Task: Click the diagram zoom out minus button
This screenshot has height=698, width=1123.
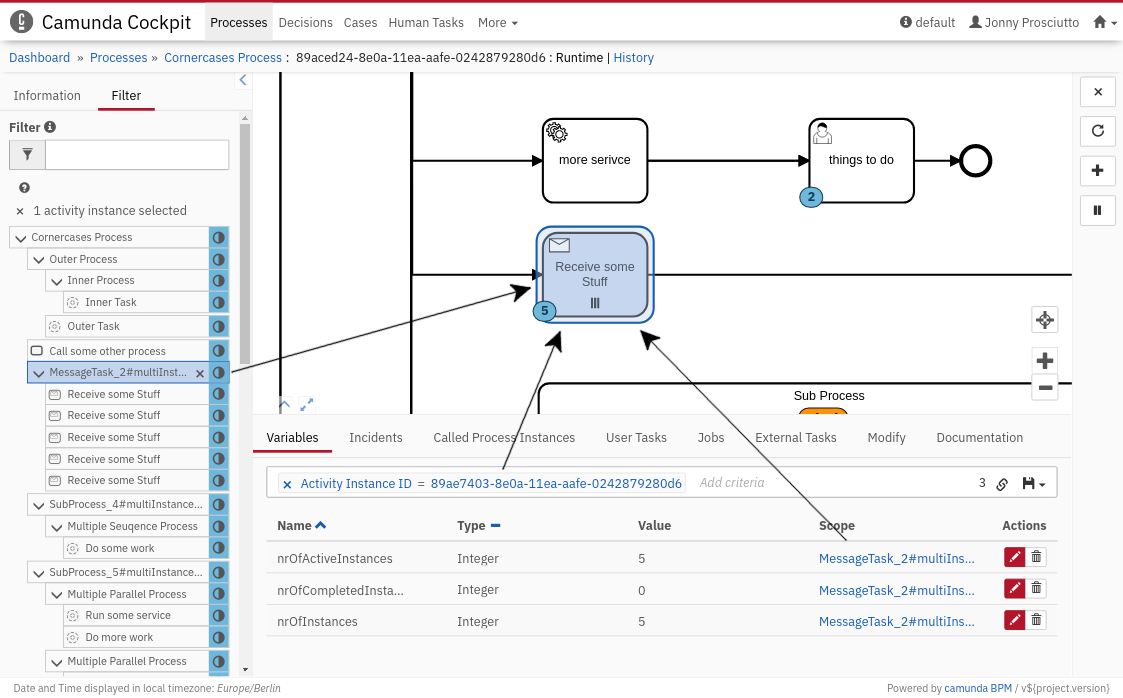Action: (x=1045, y=387)
